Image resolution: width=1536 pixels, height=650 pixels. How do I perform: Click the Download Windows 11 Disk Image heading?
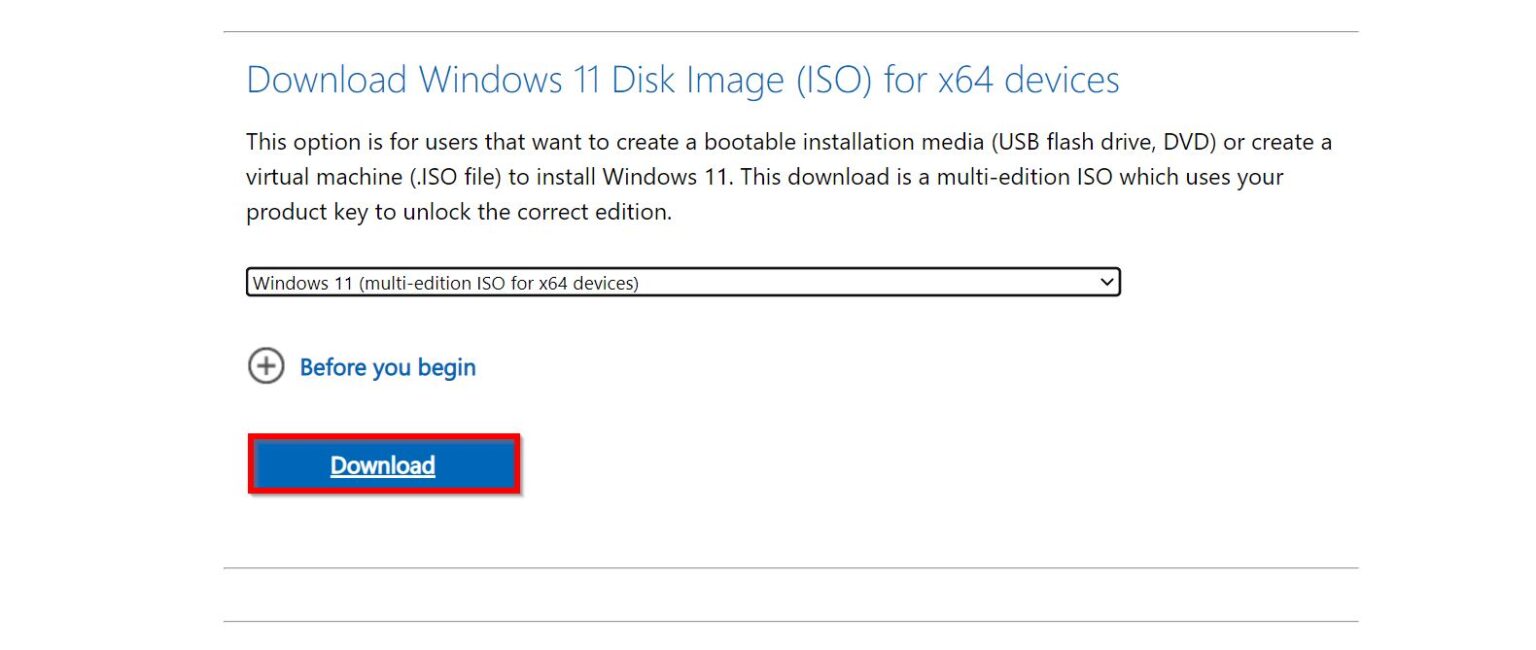pyautogui.click(x=683, y=80)
